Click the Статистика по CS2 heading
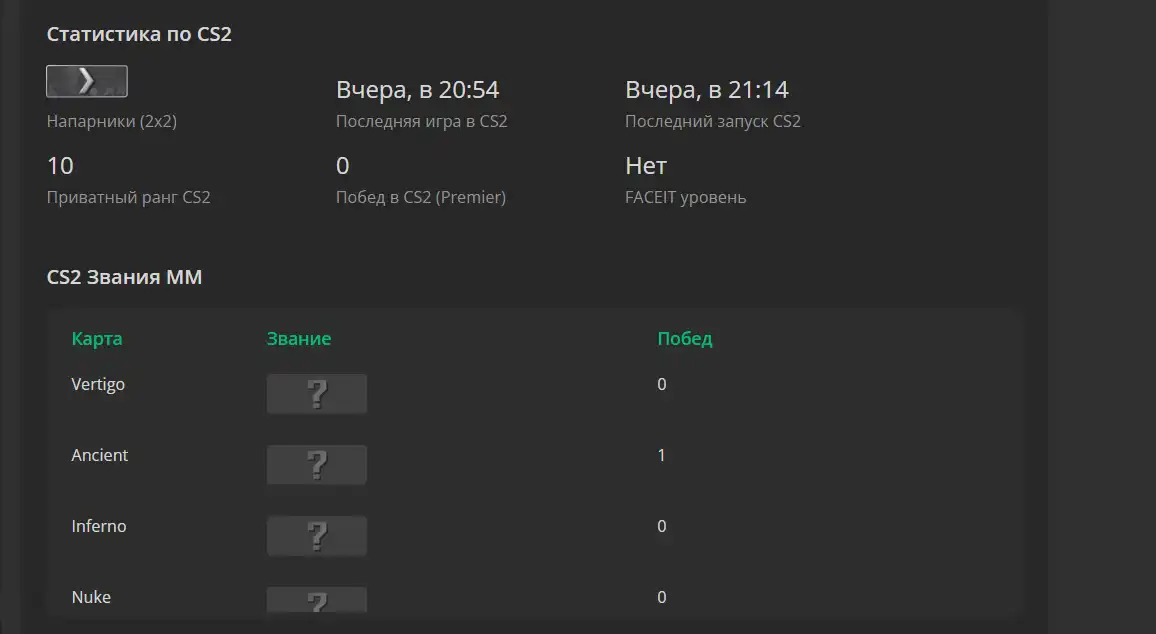1156x634 pixels. [139, 34]
